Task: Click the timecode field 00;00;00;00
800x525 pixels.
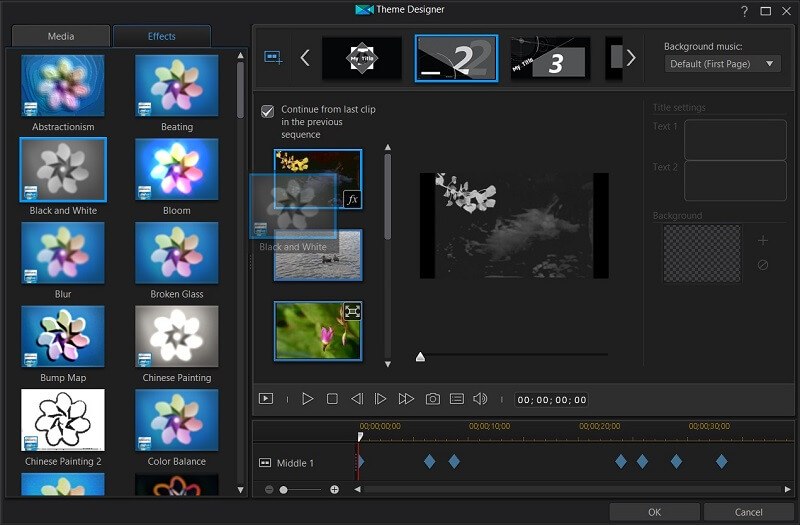Action: pyautogui.click(x=552, y=399)
